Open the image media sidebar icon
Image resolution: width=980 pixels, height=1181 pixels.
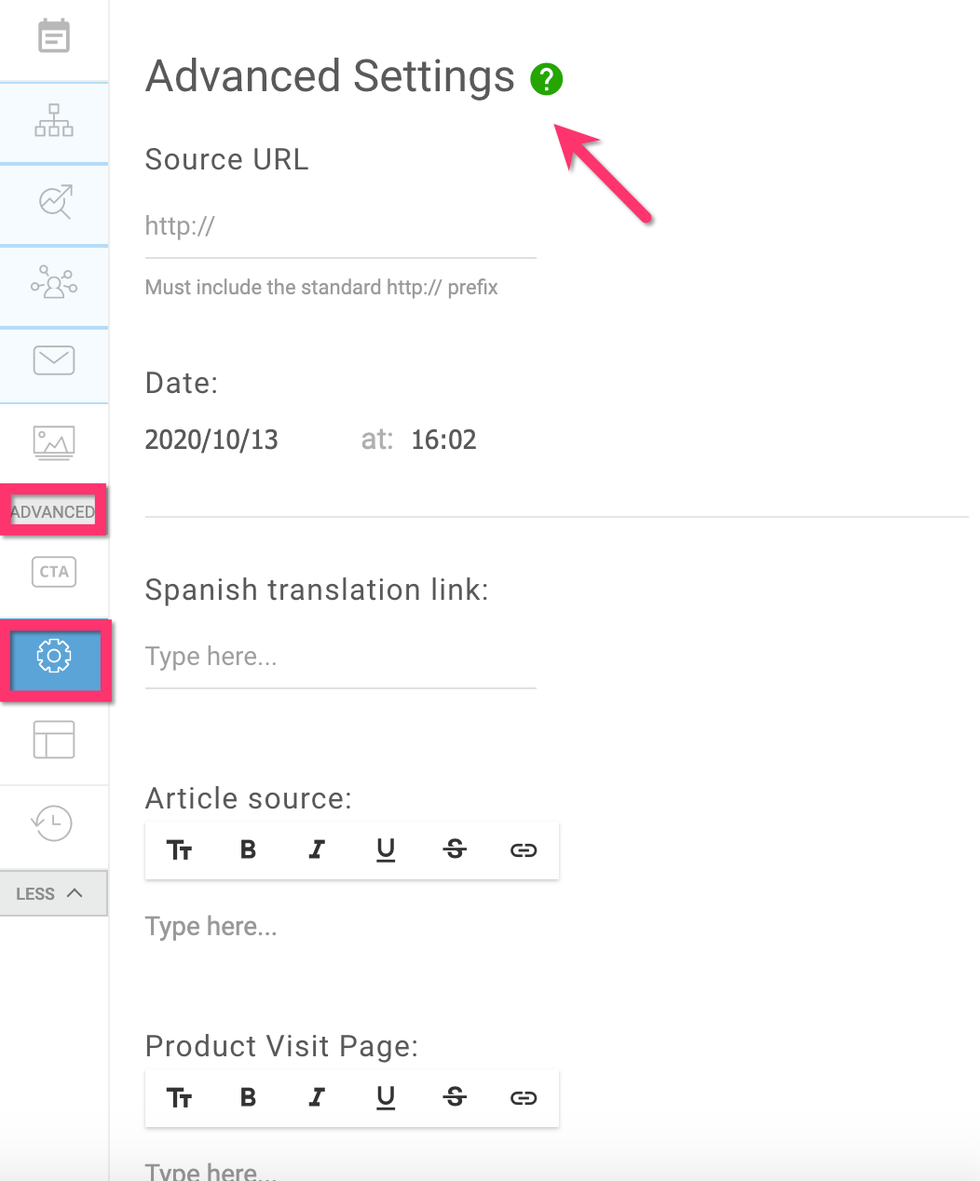(54, 441)
